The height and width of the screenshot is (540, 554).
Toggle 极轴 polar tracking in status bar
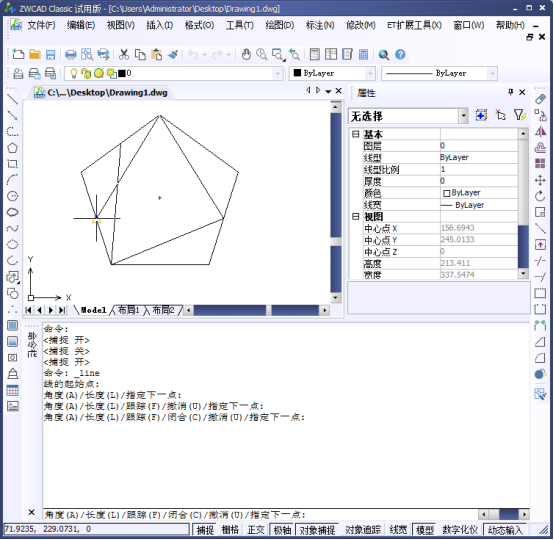pyautogui.click(x=282, y=529)
